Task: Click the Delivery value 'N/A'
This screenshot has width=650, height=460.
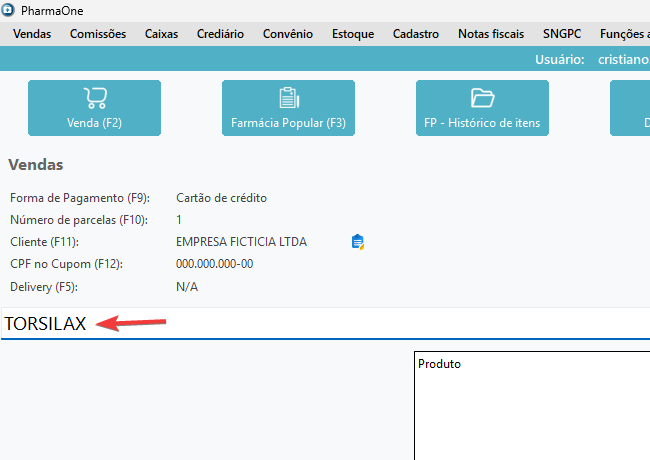Action: point(187,287)
